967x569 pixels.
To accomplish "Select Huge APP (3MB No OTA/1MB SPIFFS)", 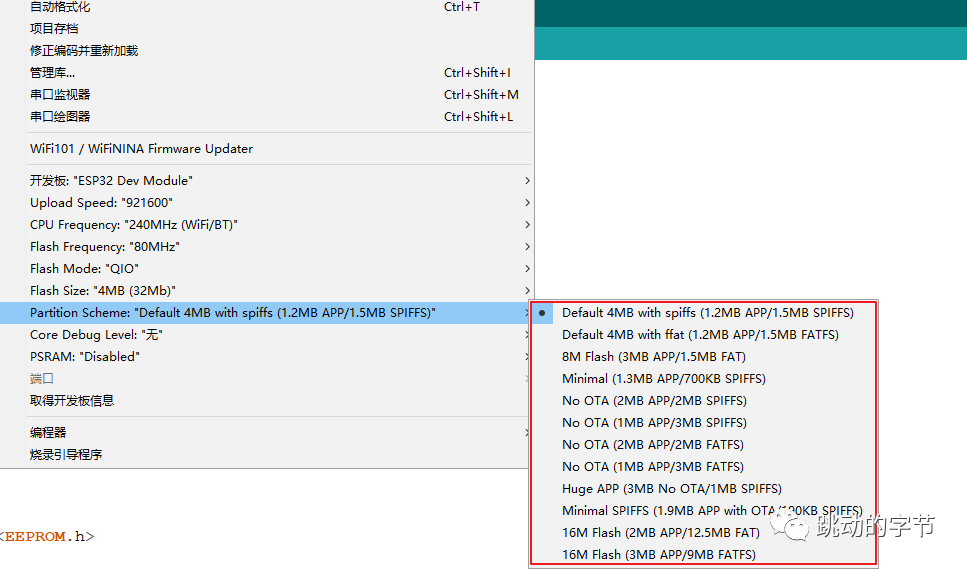I will tap(704, 489).
